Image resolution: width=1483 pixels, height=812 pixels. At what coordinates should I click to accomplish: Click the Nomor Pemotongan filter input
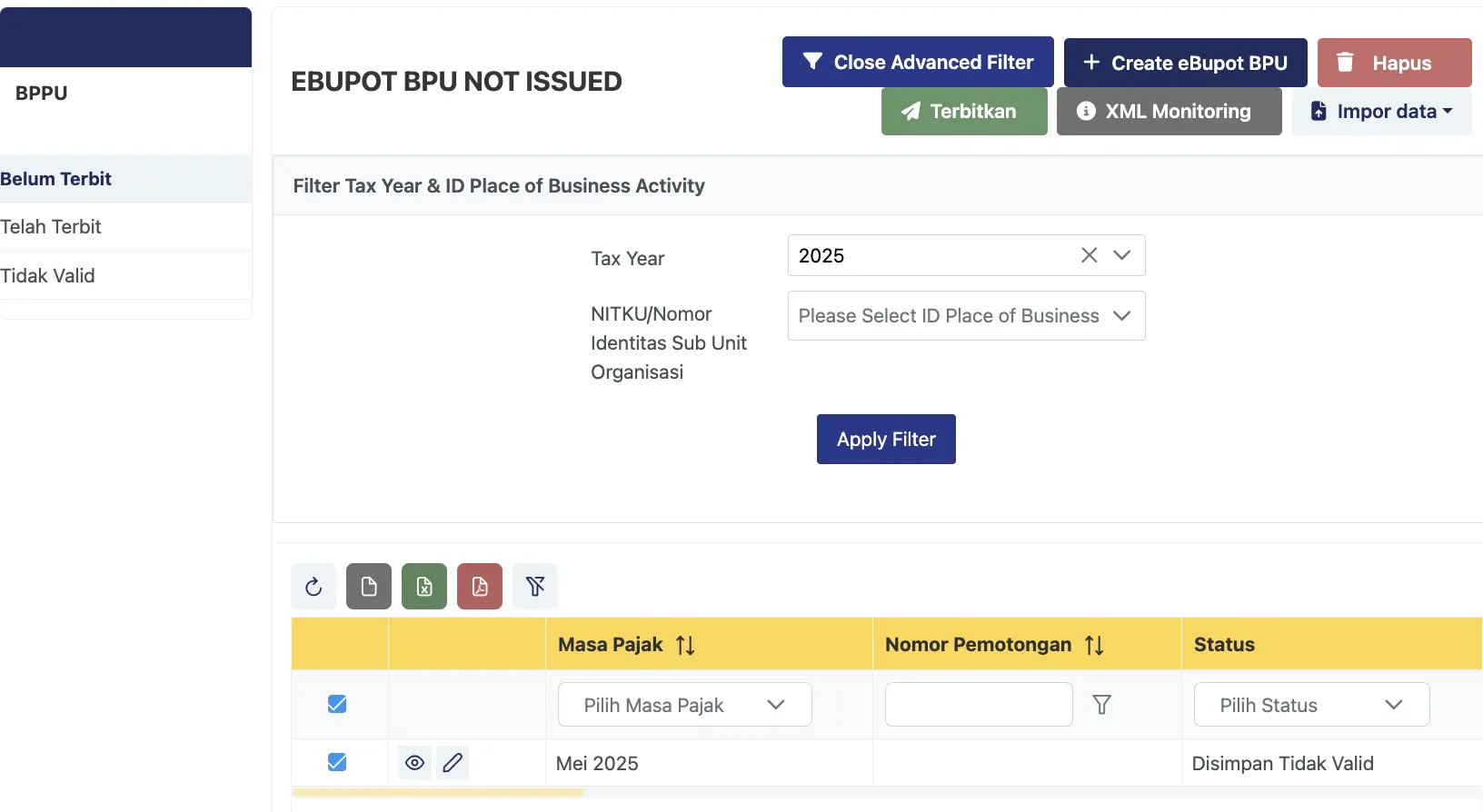pos(979,705)
